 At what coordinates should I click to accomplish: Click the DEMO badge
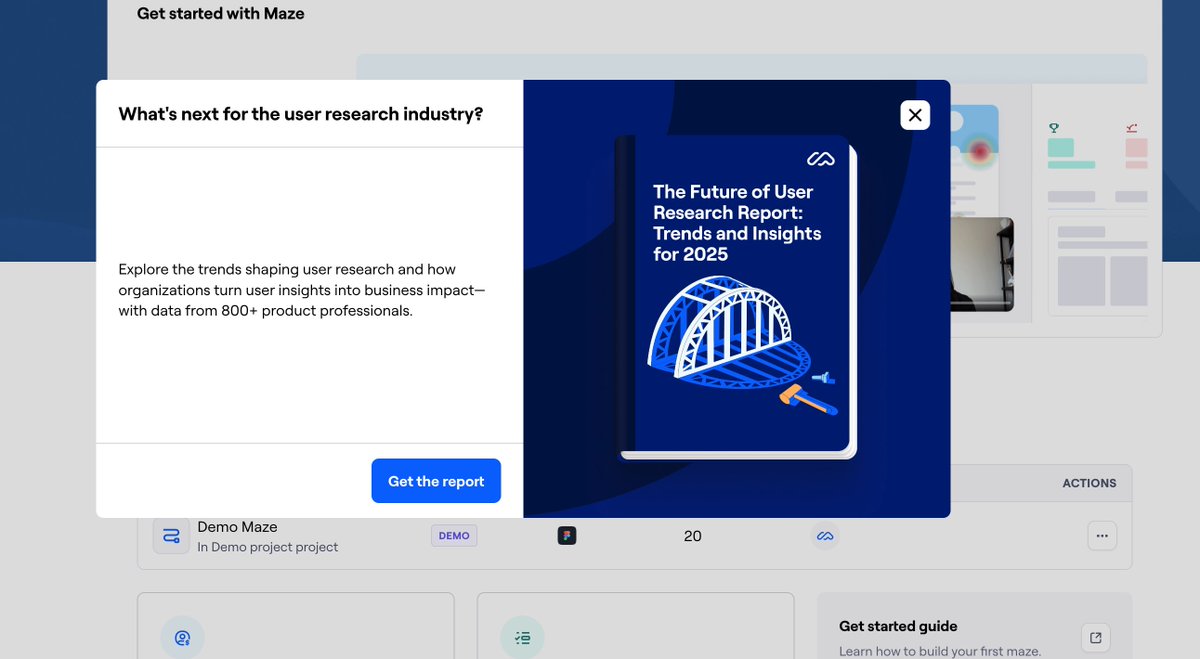454,536
